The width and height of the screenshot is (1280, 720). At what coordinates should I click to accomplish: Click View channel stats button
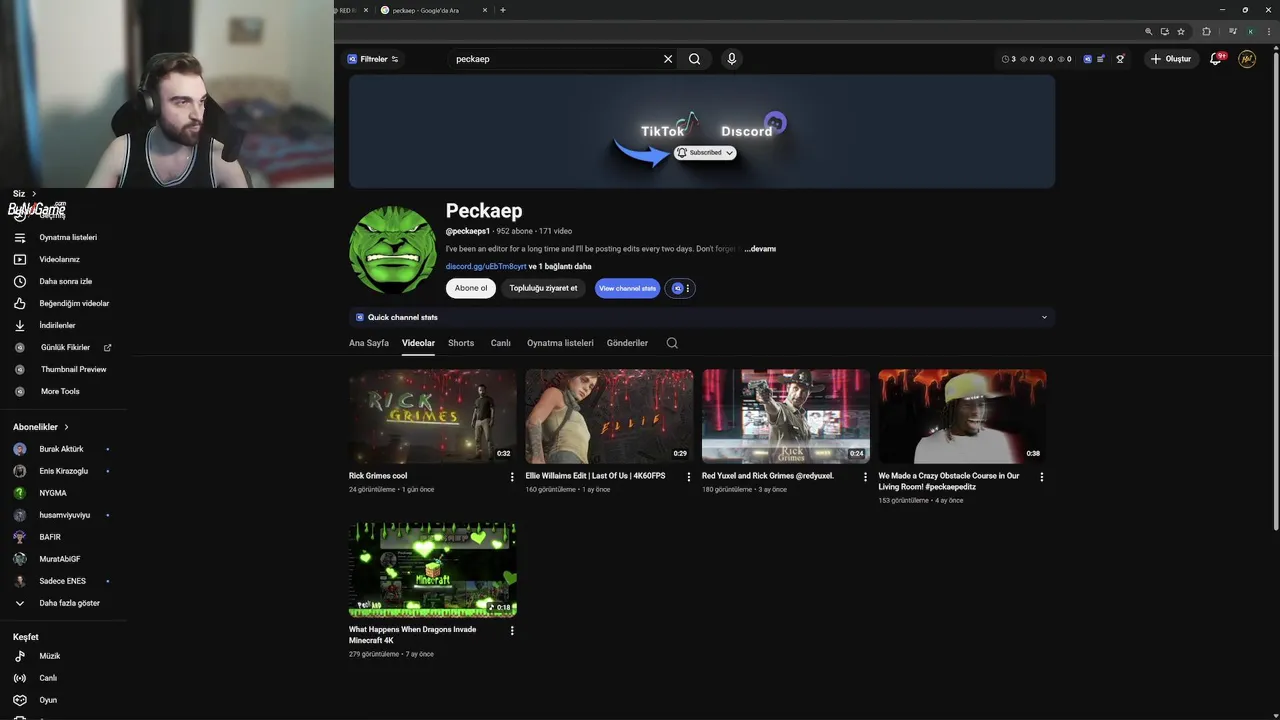tap(628, 288)
